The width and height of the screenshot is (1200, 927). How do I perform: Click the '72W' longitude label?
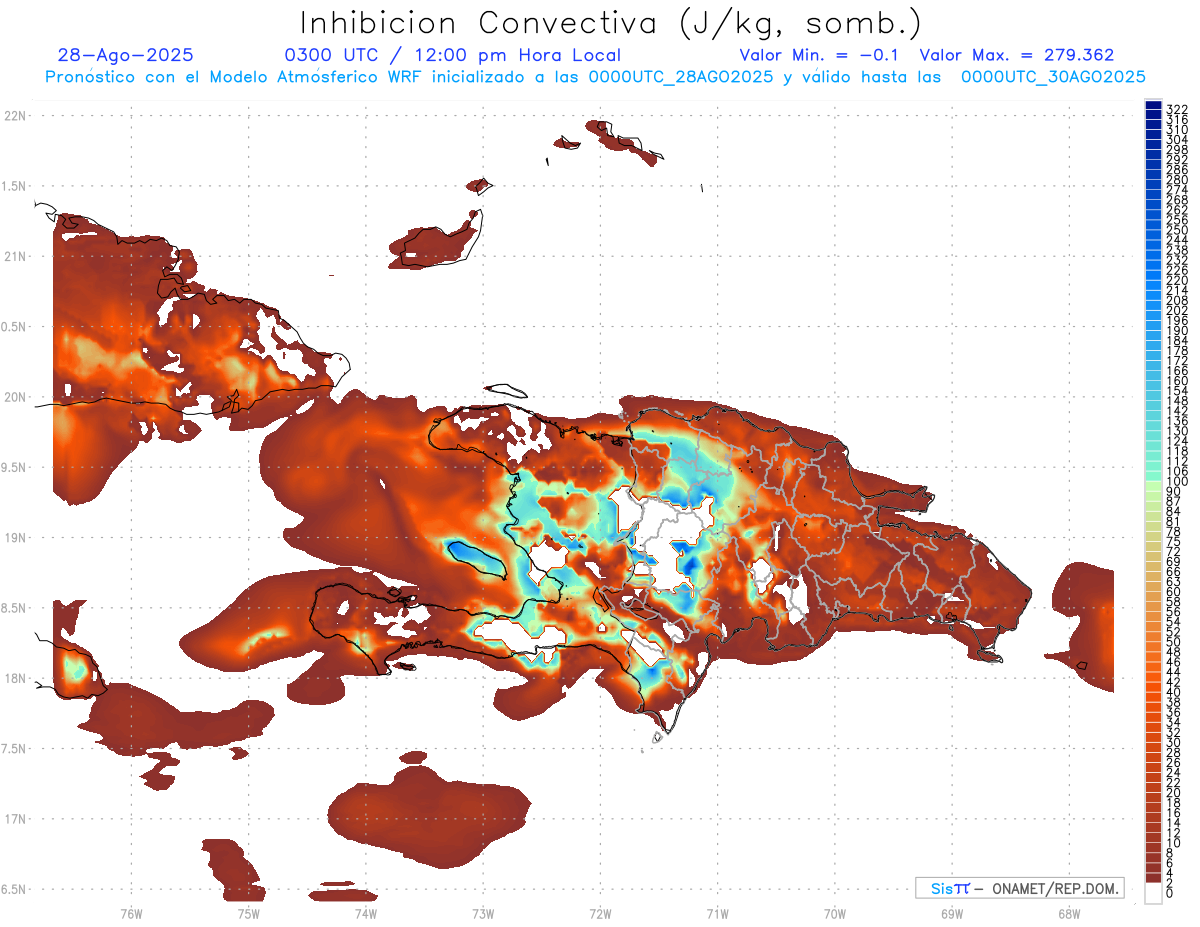(x=600, y=913)
